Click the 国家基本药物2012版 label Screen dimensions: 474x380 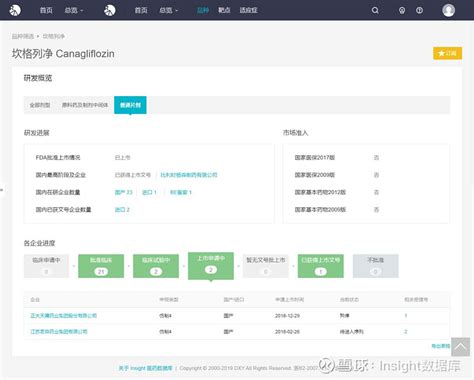click(x=320, y=192)
